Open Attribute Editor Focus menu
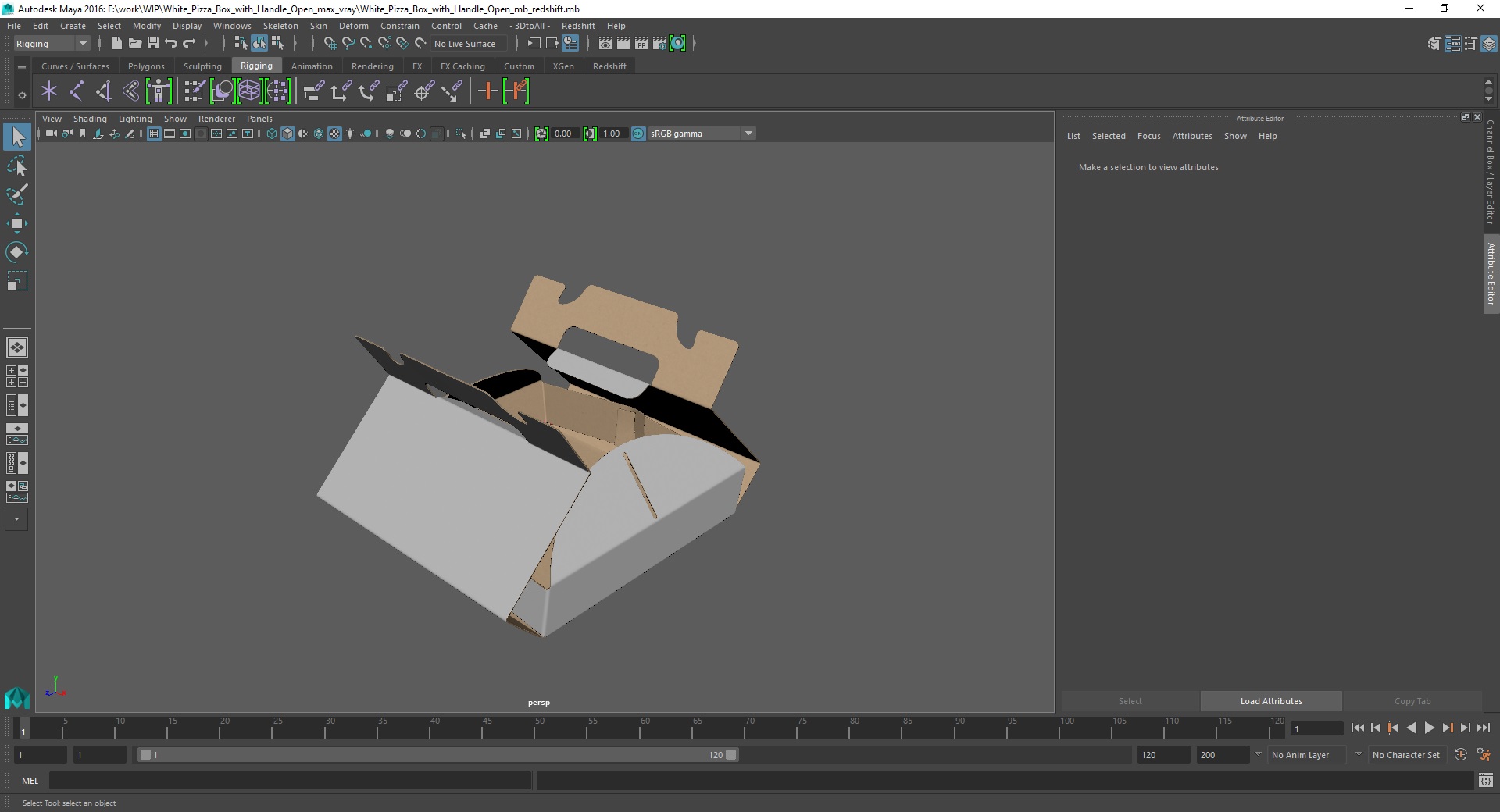The width and height of the screenshot is (1500, 812). pos(1148,136)
